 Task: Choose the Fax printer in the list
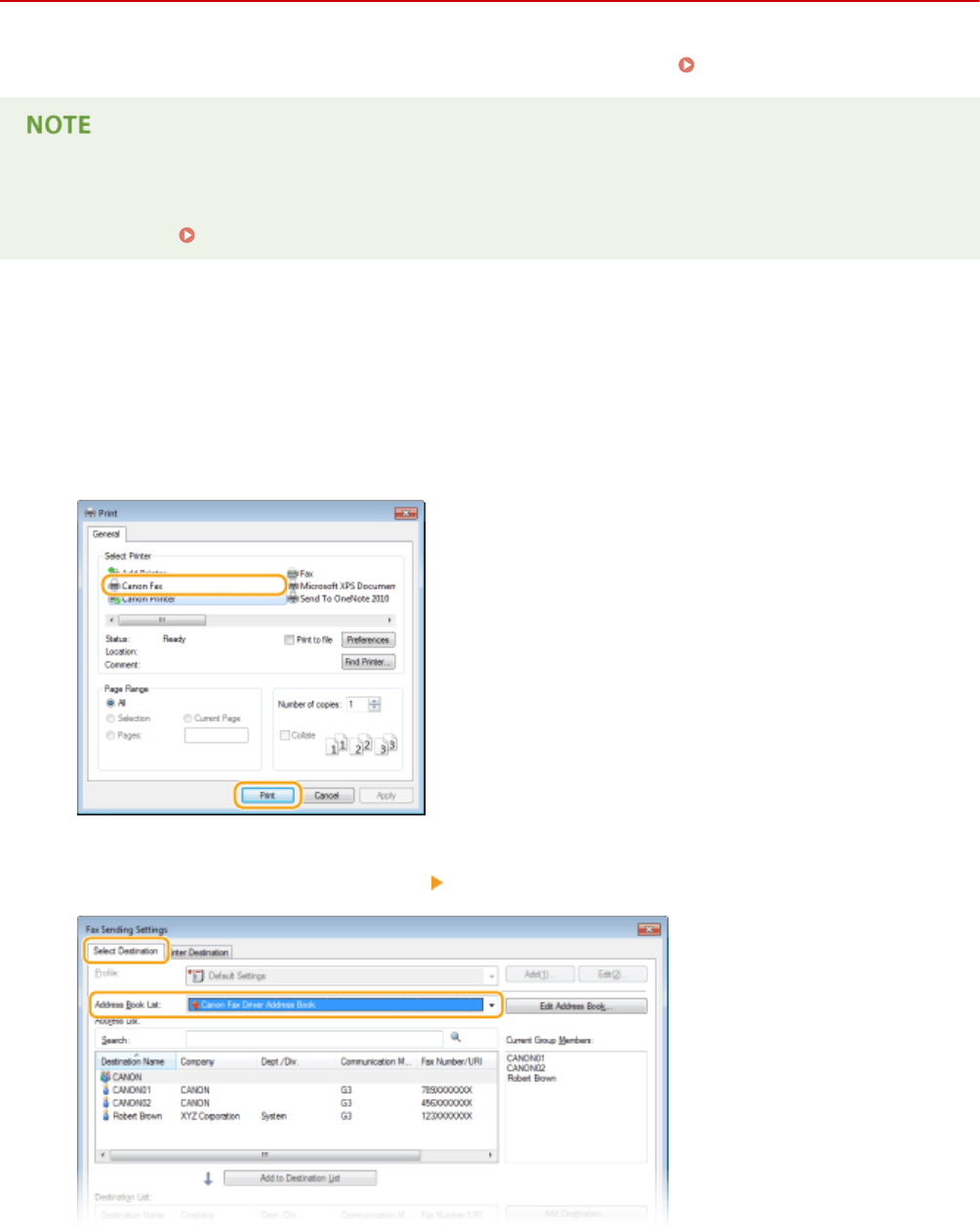[301, 574]
